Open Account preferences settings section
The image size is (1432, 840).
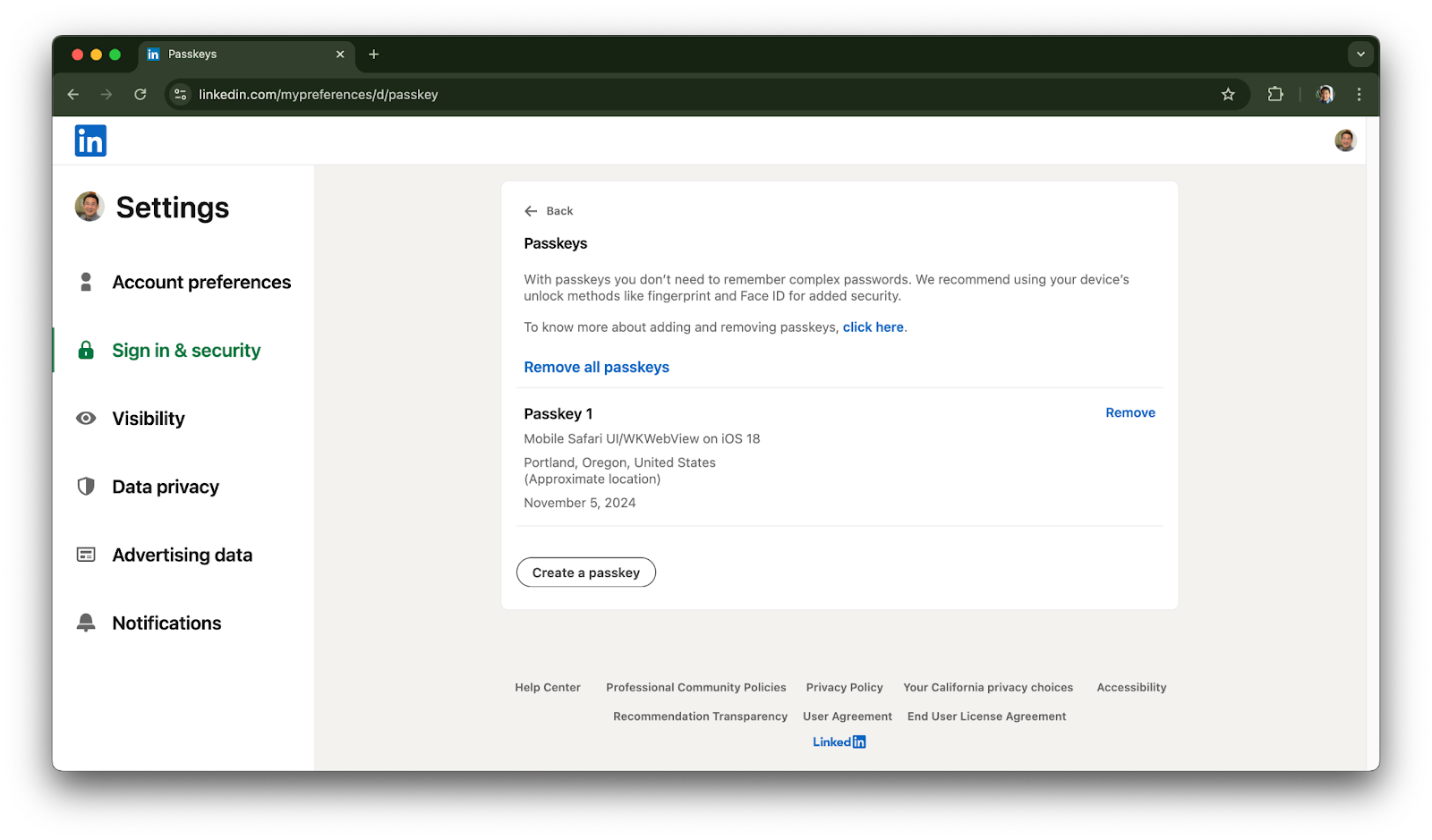[x=201, y=282]
